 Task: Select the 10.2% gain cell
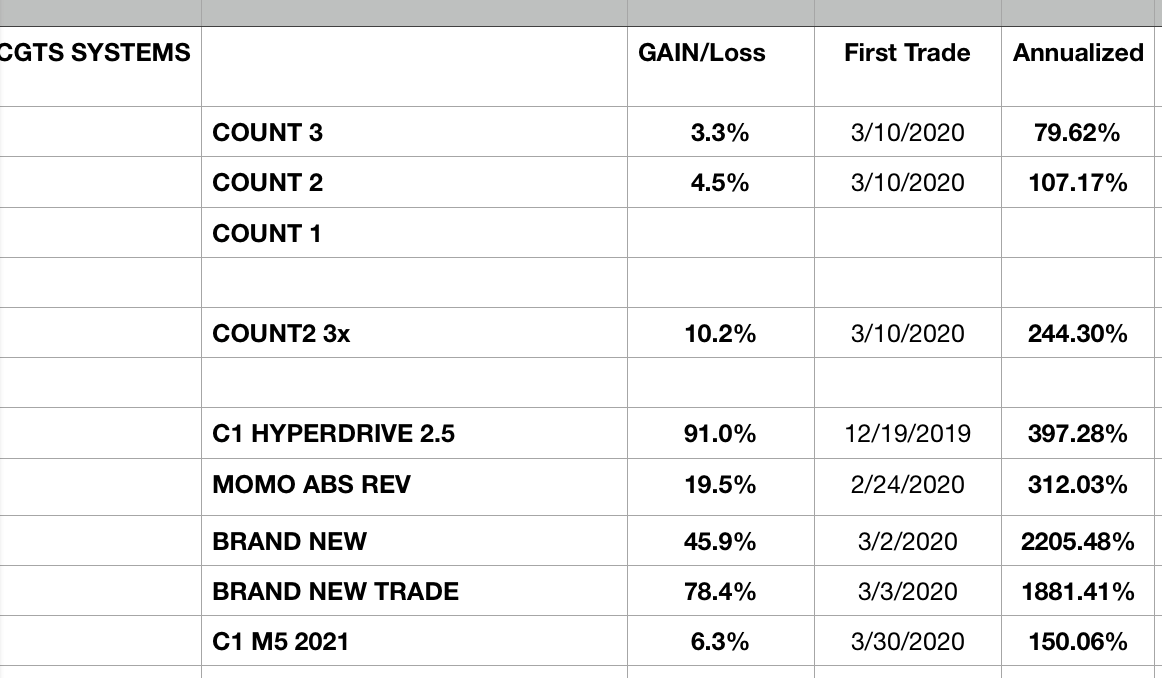click(720, 334)
